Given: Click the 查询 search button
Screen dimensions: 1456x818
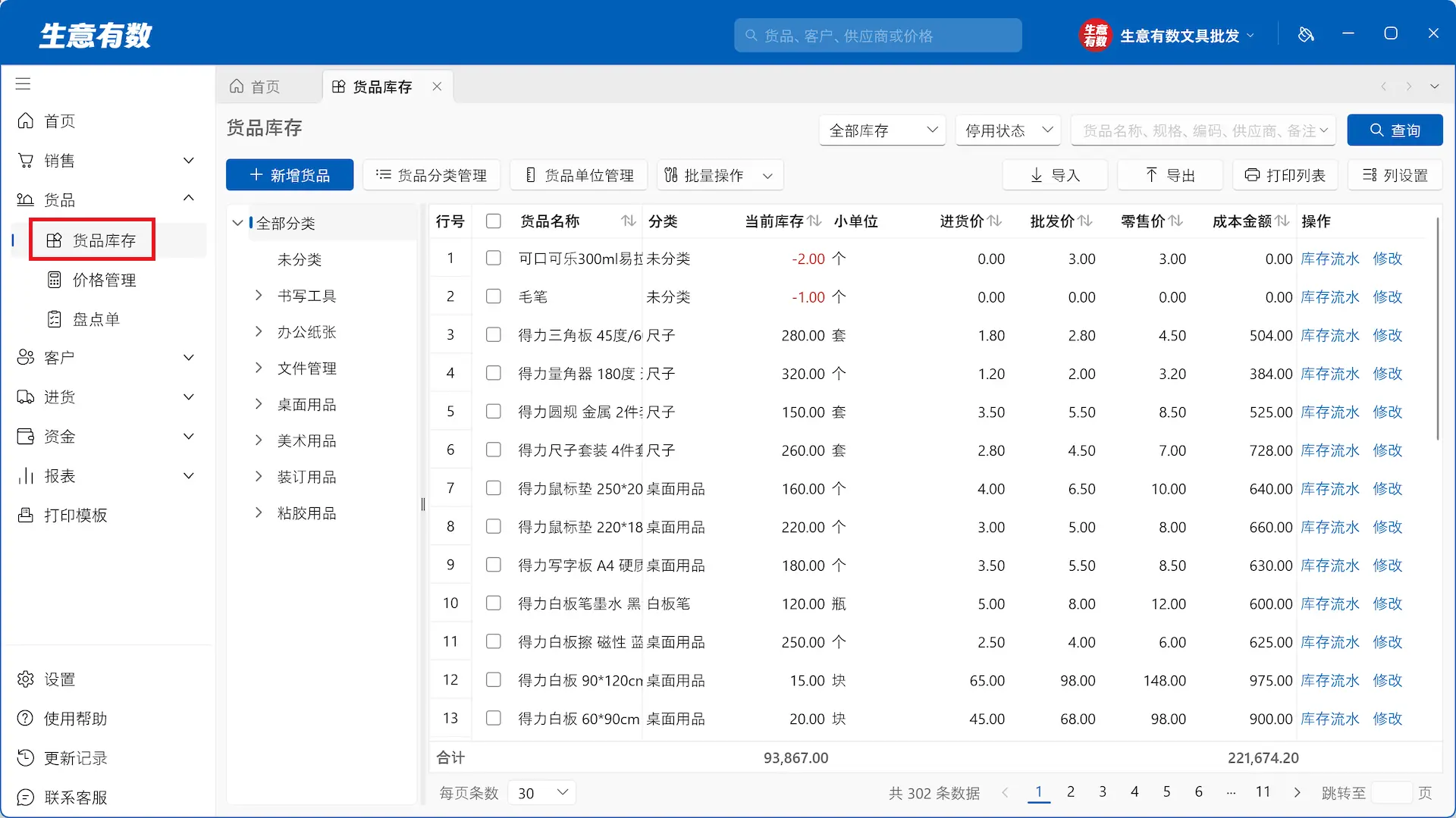Looking at the screenshot, I should 1395,130.
